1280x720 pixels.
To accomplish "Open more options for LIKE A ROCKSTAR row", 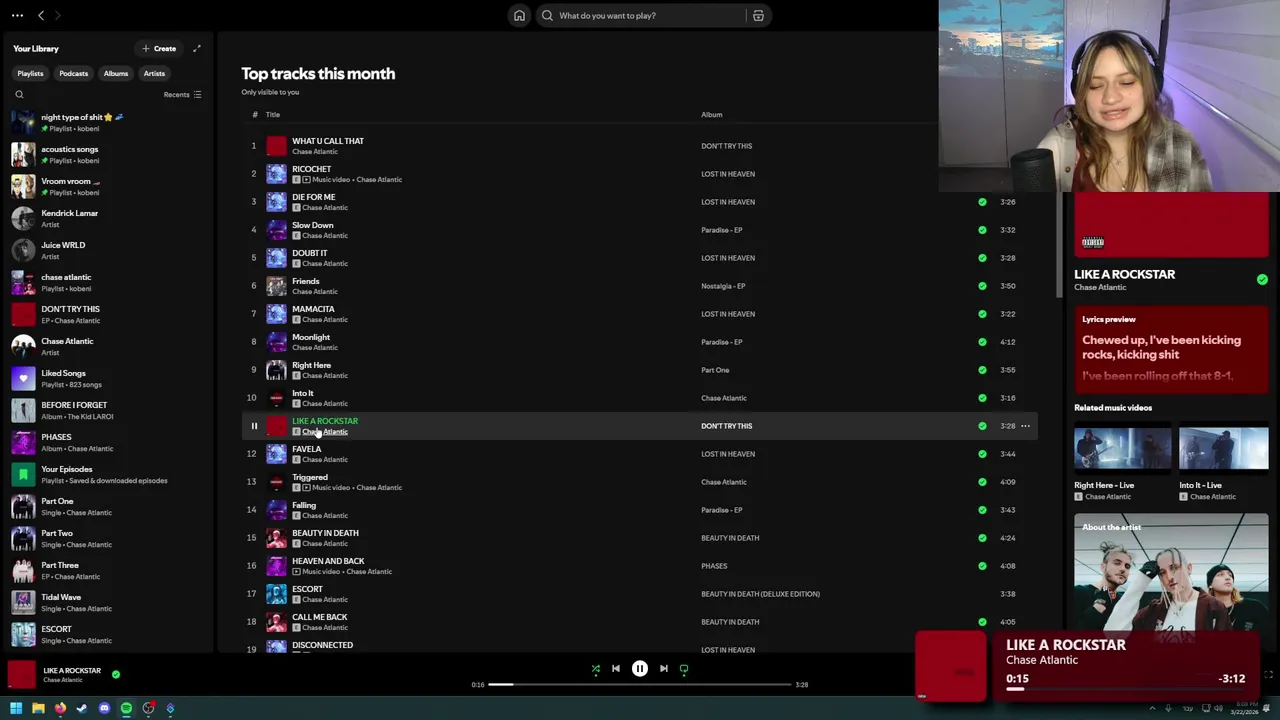I will pos(1025,426).
